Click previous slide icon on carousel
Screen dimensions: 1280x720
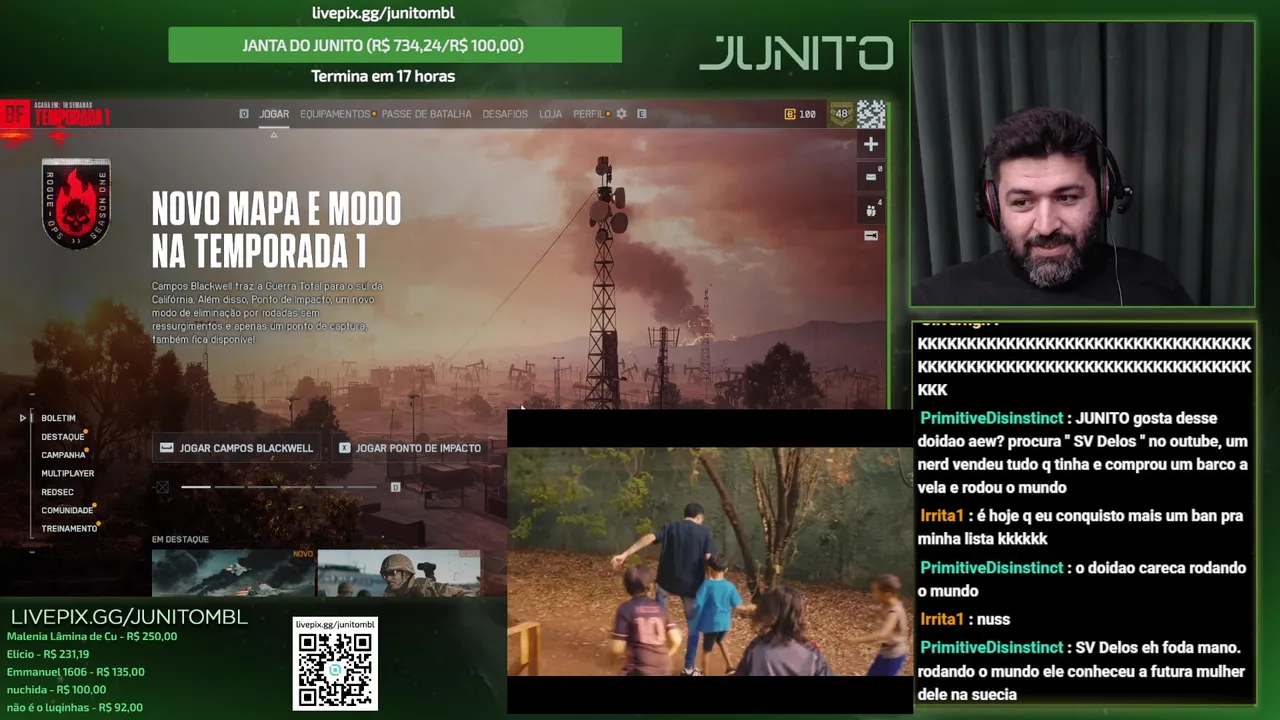tap(162, 487)
